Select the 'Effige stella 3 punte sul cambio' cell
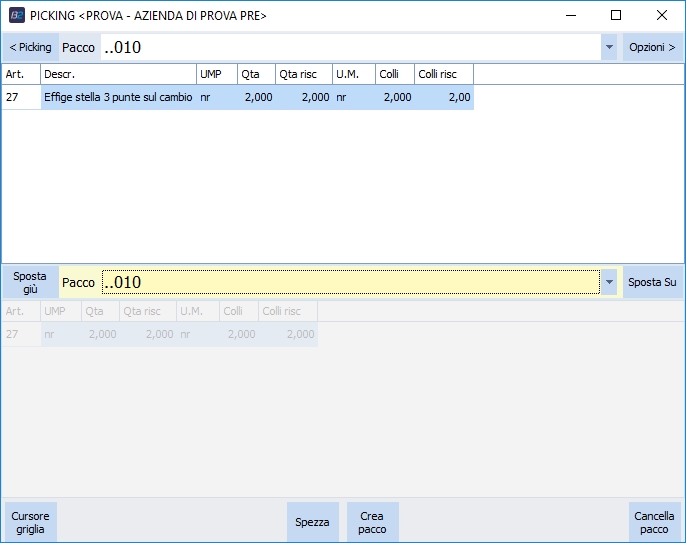The height and width of the screenshot is (543, 686). tap(118, 97)
